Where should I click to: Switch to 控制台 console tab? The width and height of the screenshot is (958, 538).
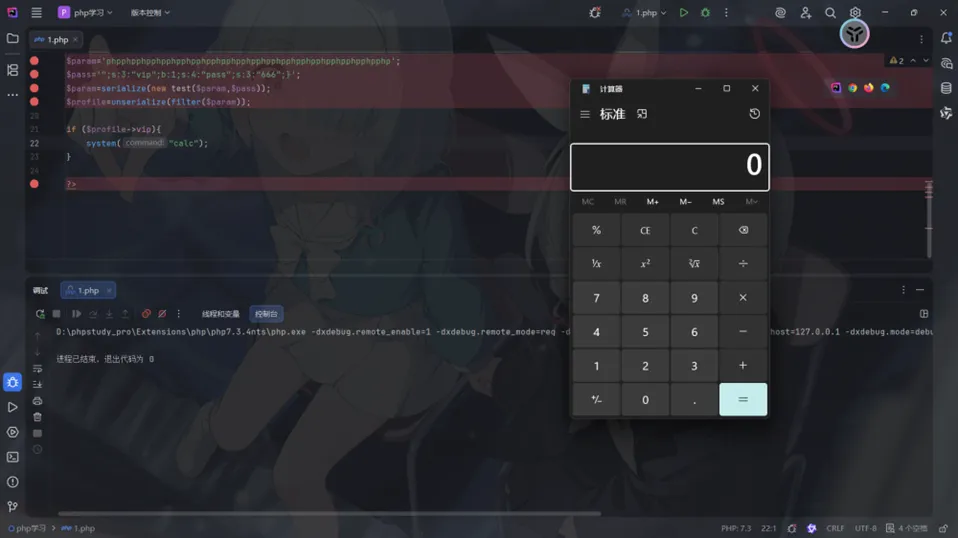[266, 314]
